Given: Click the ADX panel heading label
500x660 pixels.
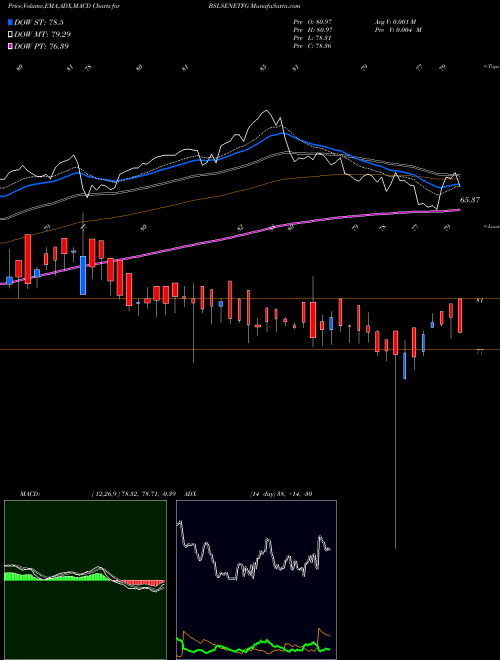Looking at the screenshot, I should (191, 494).
